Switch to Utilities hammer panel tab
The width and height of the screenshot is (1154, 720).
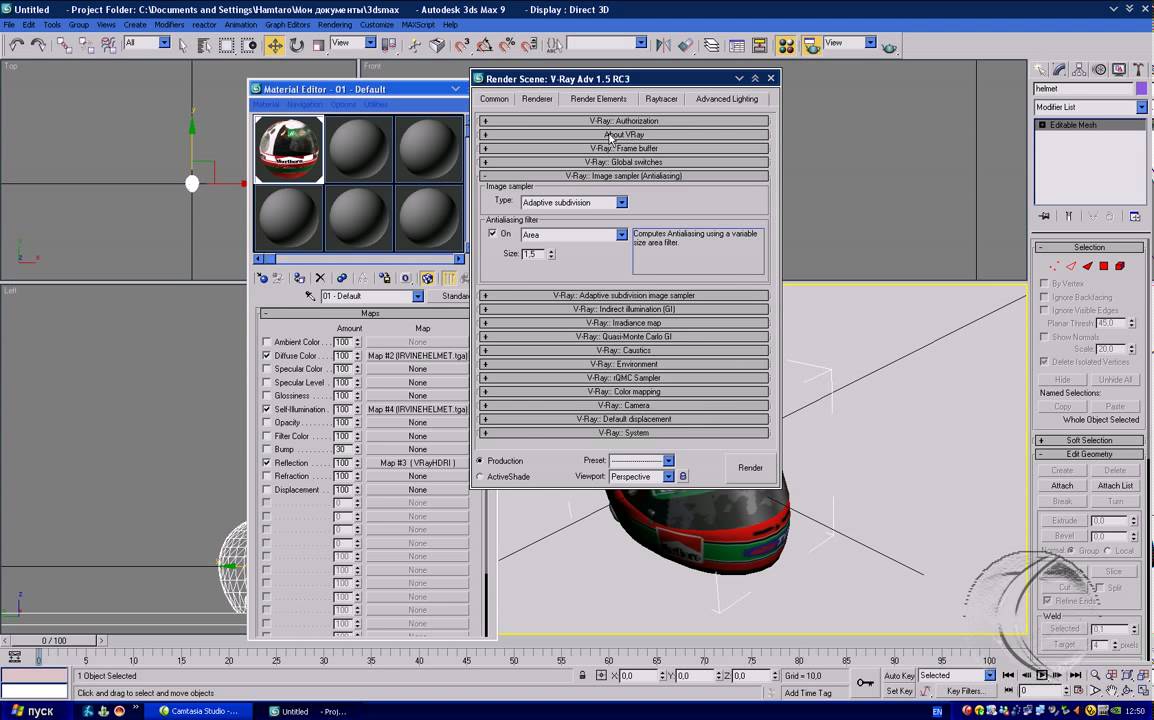pos(1139,70)
